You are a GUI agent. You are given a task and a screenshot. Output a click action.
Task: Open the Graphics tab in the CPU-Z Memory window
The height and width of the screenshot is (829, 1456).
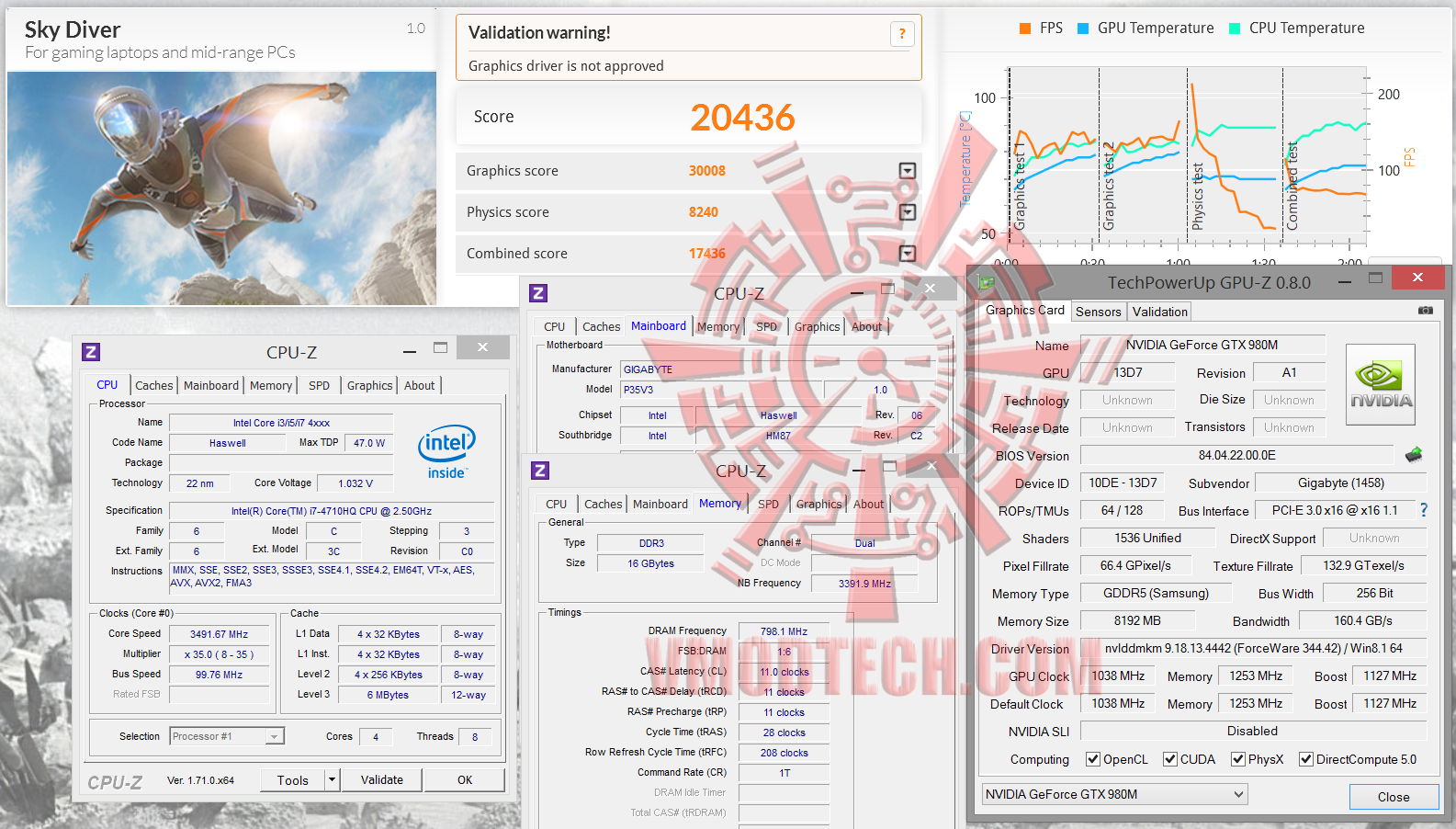click(819, 505)
